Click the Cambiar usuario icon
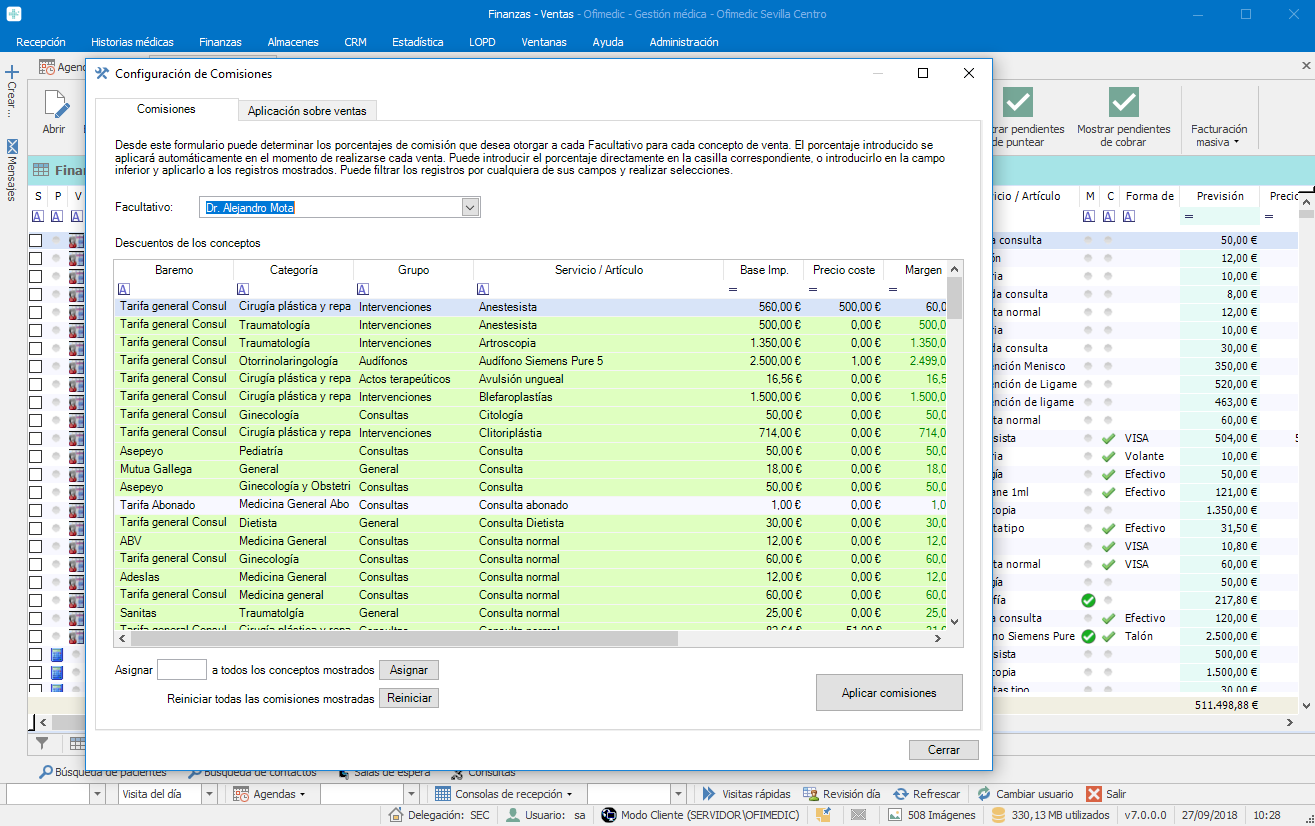This screenshot has width=1315, height=826. 985,794
